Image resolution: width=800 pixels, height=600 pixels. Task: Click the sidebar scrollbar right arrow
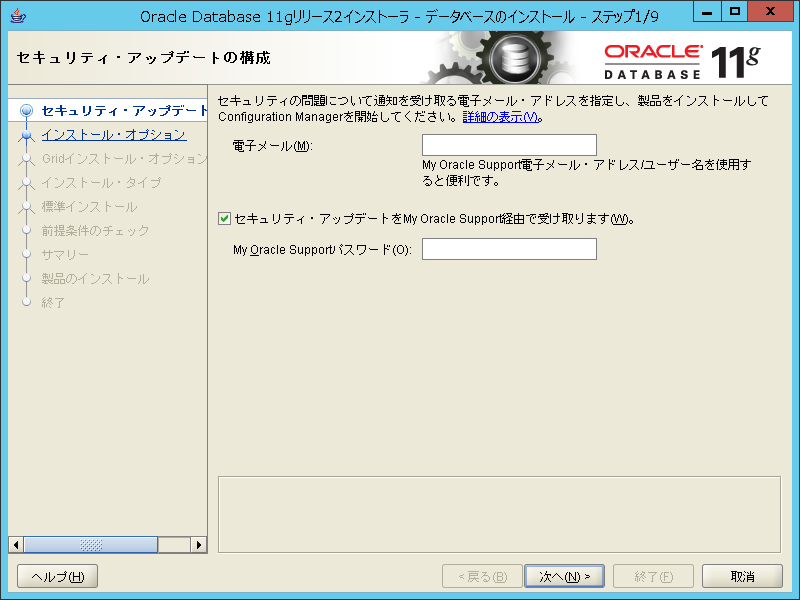199,545
